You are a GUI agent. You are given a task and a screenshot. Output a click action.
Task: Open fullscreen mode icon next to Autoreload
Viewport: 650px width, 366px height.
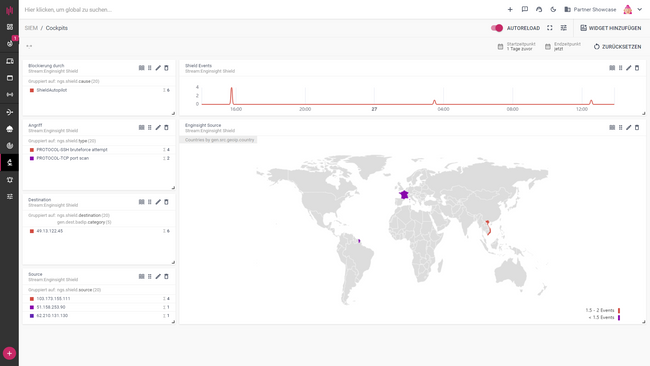(x=550, y=28)
